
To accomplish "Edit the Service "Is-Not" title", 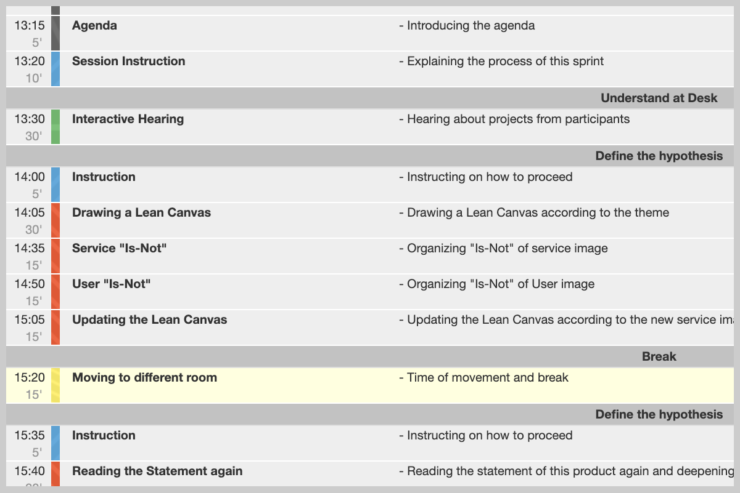I will (119, 248).
